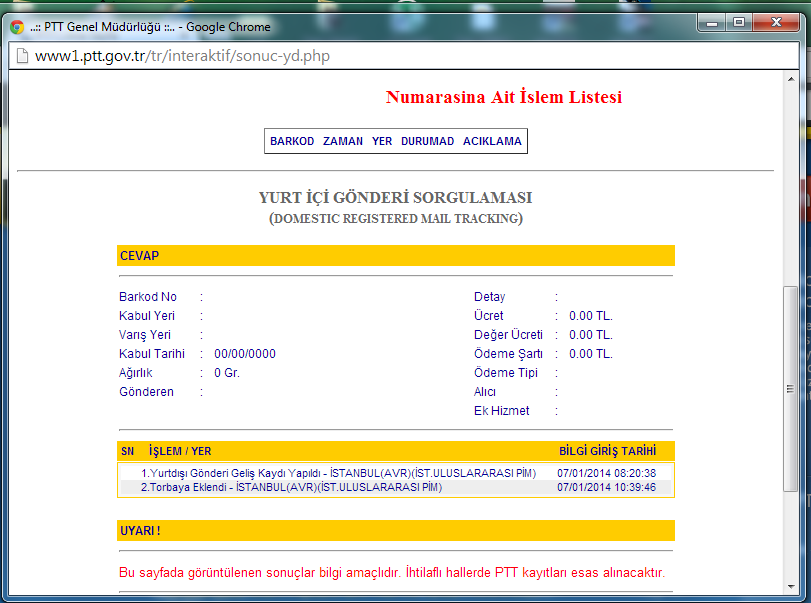811x603 pixels.
Task: Select the 0.00 TL value beside Ödeme Şartı
Action: (591, 354)
